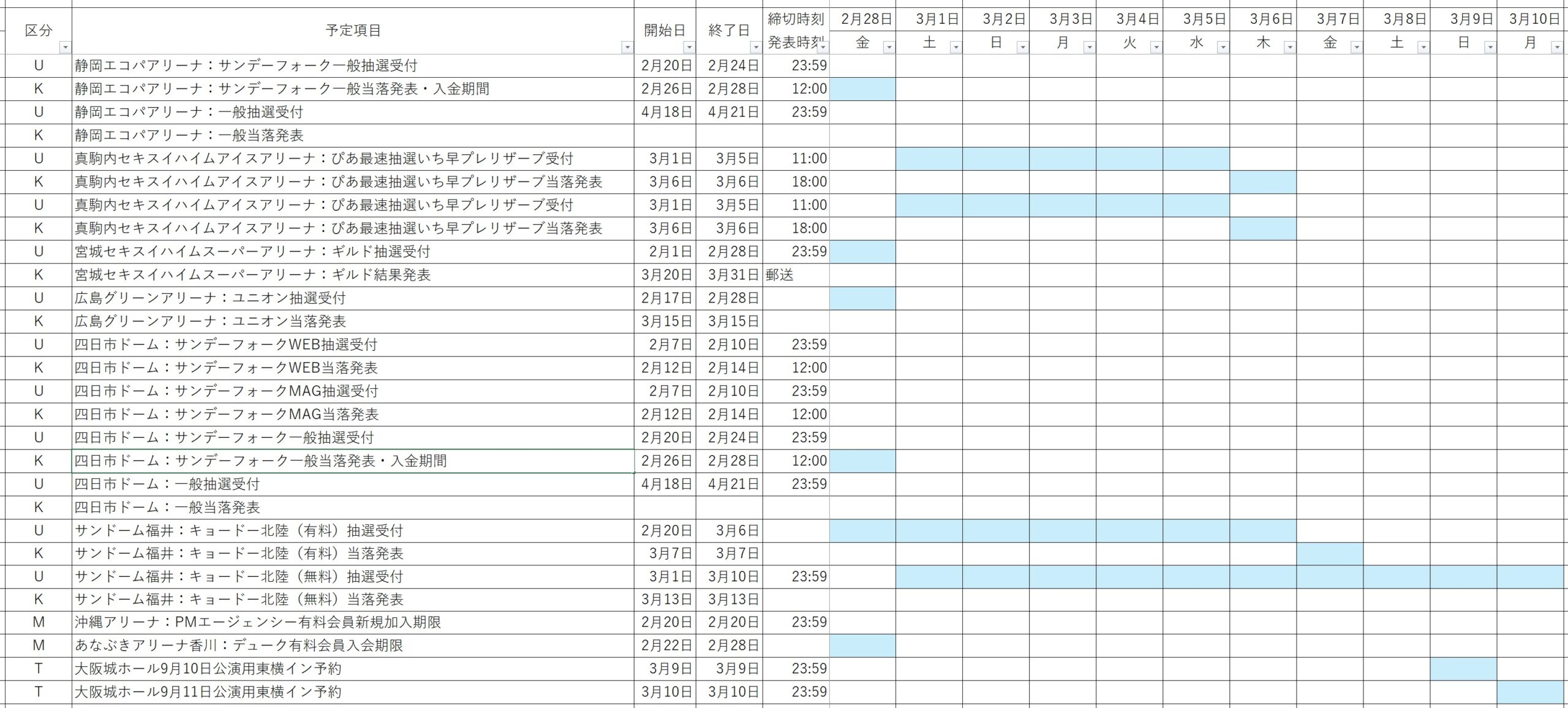Select cell 四日市ドーム：サンデーフォーク一般抽選受付

pyautogui.click(x=353, y=438)
